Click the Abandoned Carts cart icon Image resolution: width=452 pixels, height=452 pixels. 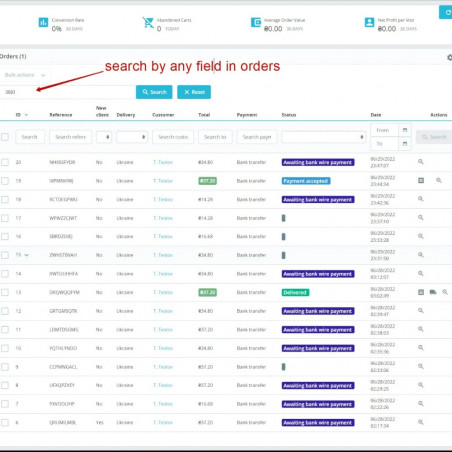click(148, 23)
